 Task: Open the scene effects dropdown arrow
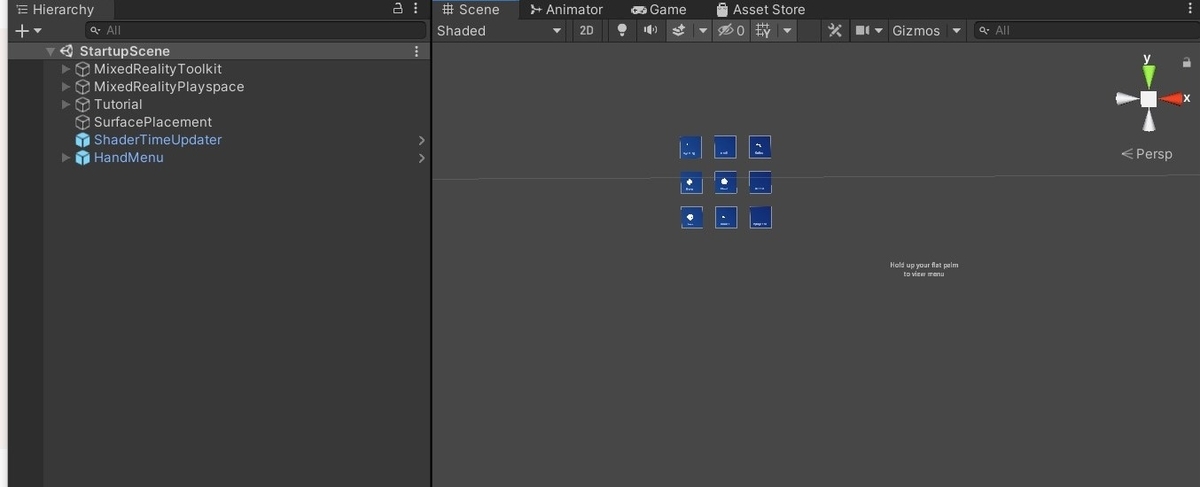[703, 31]
